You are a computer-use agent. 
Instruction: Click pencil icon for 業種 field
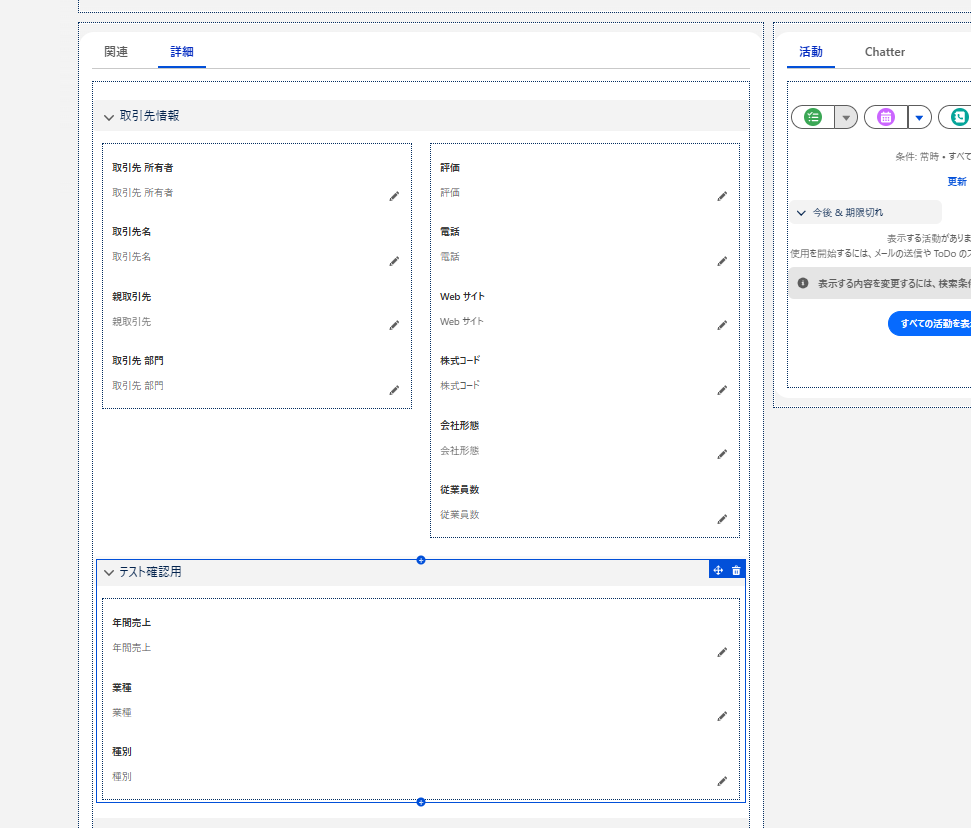point(722,717)
